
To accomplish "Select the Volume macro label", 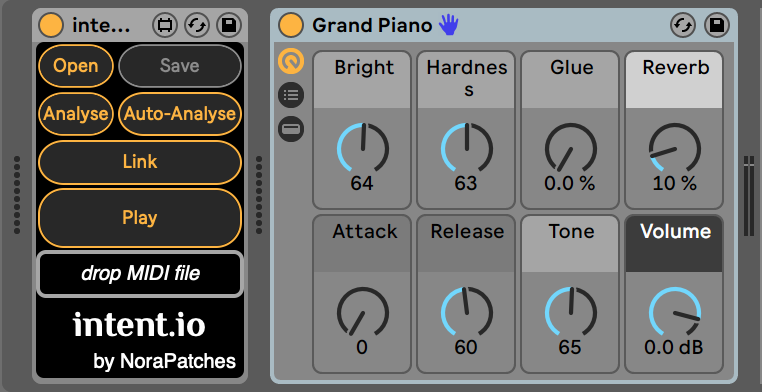I will click(x=675, y=232).
